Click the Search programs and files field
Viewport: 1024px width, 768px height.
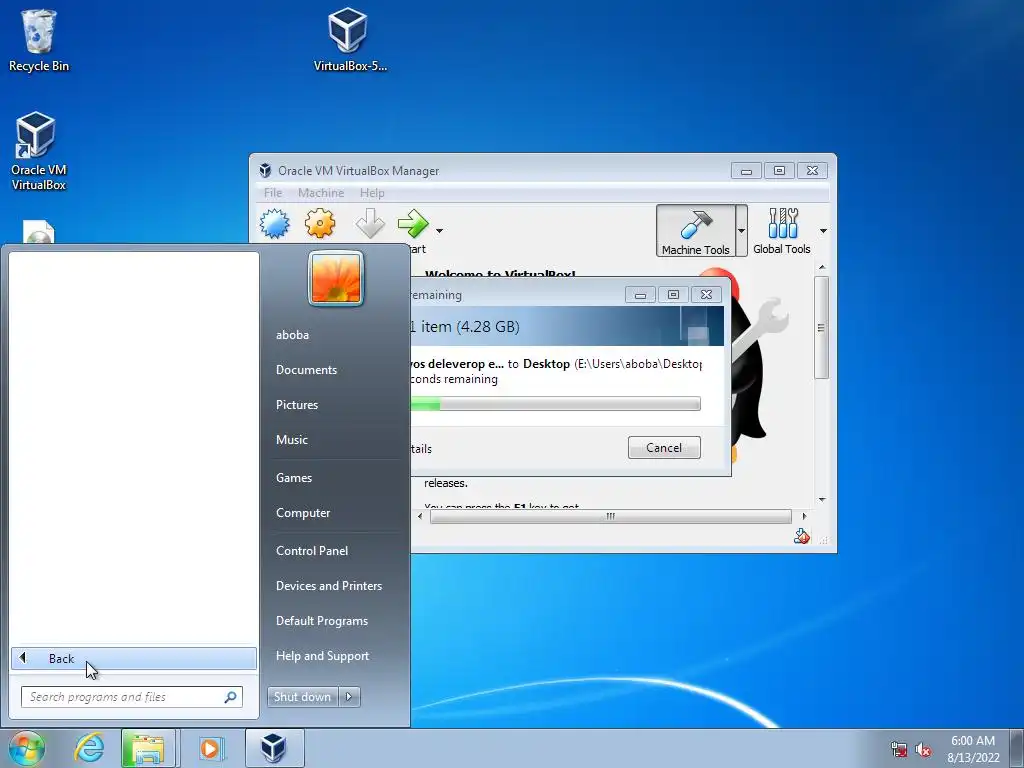131,697
